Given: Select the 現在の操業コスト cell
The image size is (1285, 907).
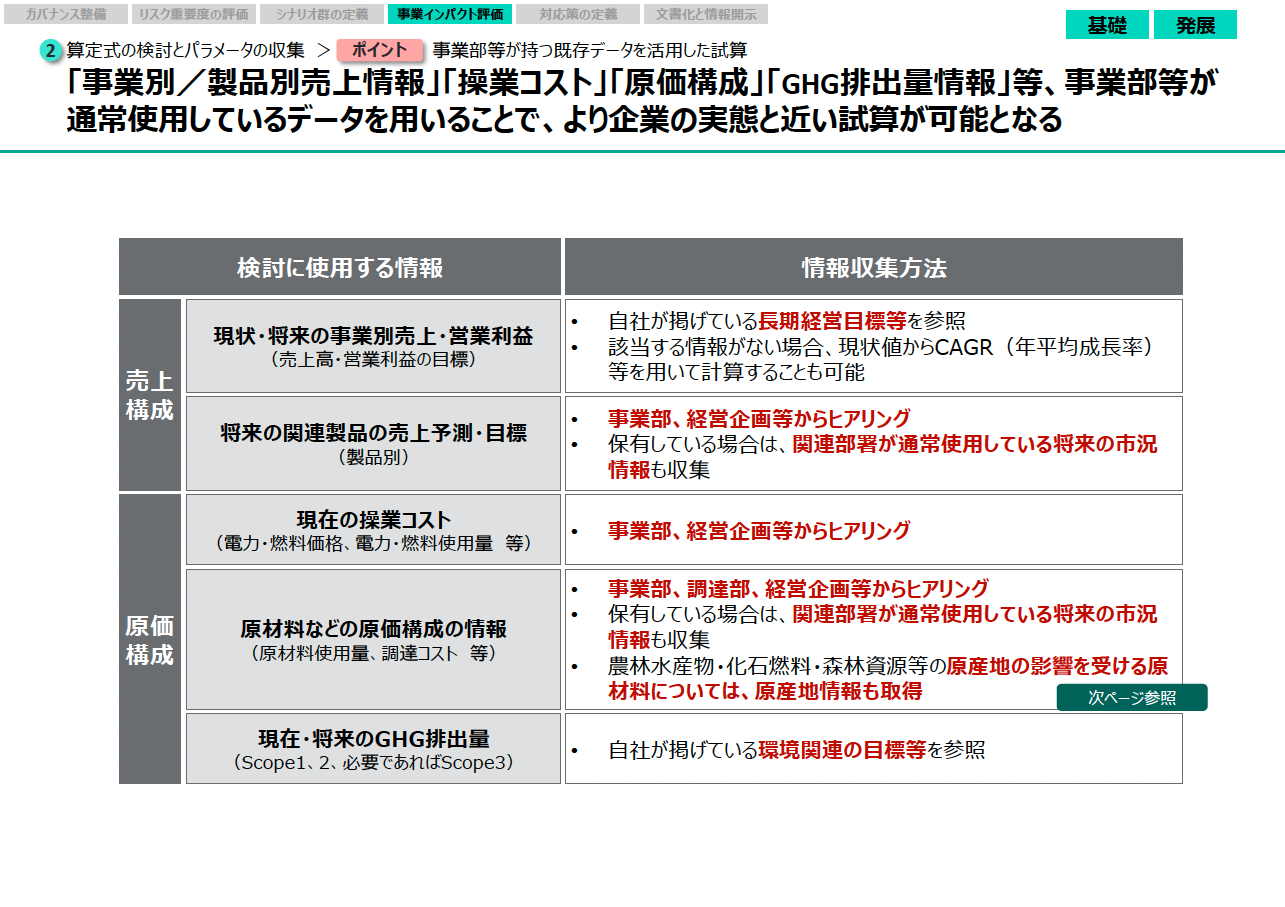Looking at the screenshot, I should (x=373, y=530).
